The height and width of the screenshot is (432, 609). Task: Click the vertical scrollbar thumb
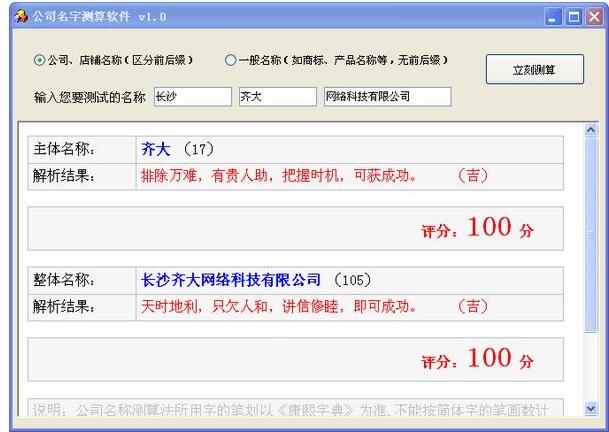tap(591, 235)
